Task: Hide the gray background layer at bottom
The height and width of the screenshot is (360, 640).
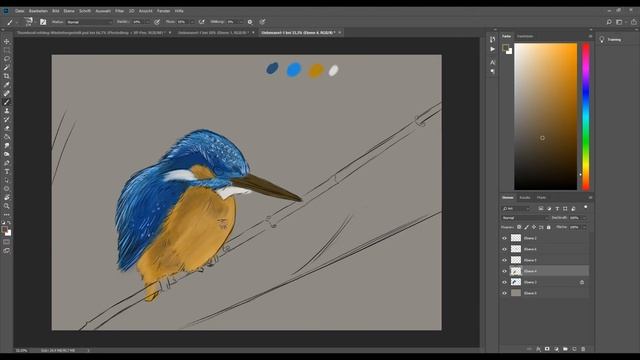Action: 504,293
